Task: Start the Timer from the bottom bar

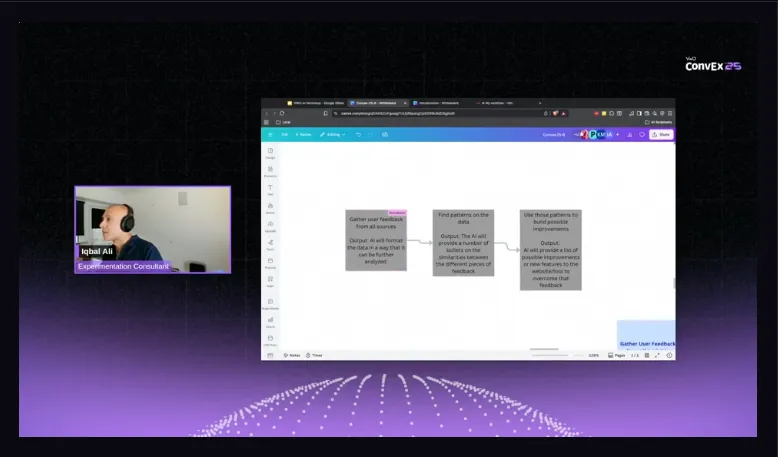Action: tap(314, 355)
